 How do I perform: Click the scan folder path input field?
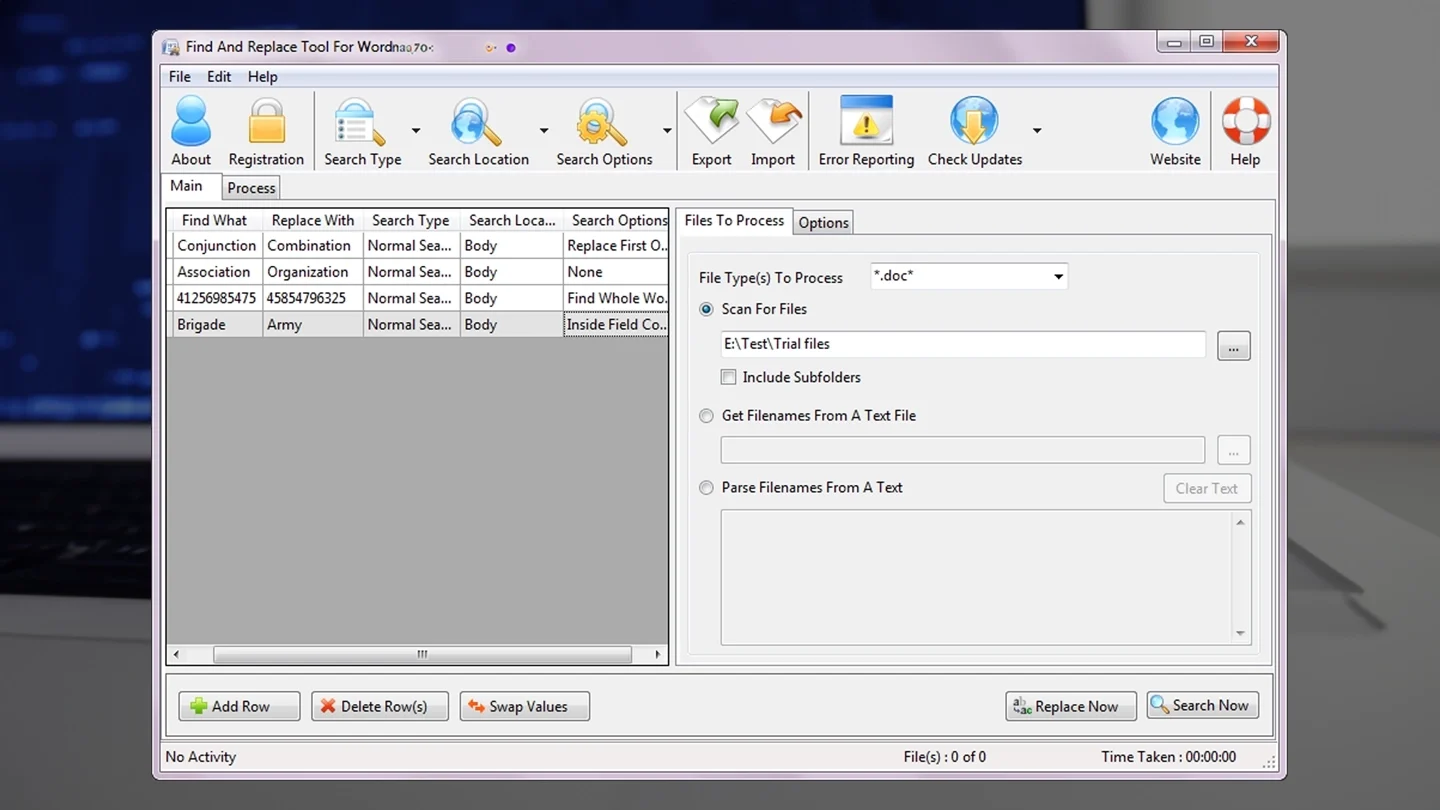coord(963,344)
